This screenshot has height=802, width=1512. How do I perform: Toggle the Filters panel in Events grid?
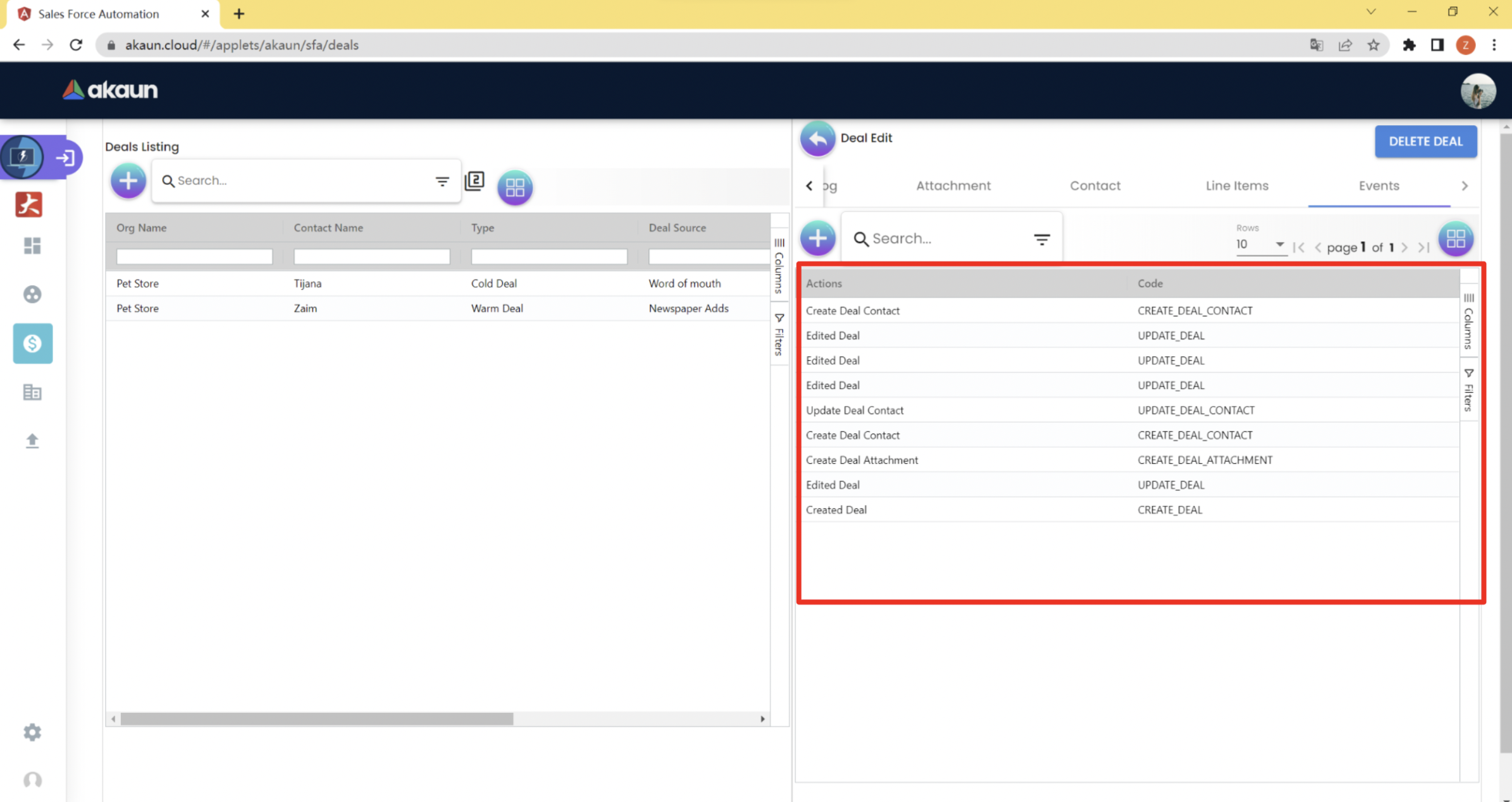pos(1468,390)
